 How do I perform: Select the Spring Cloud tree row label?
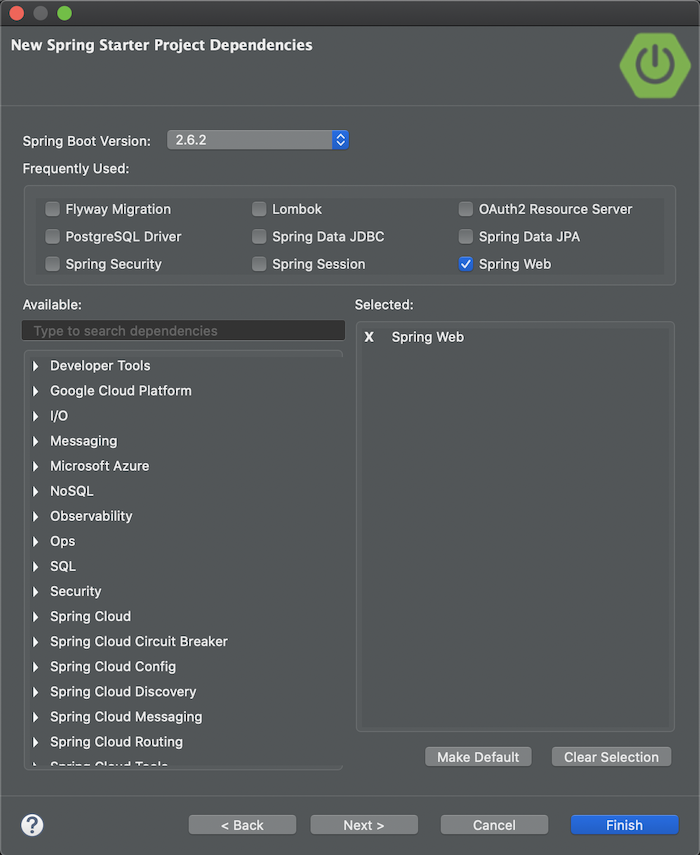click(x=90, y=617)
